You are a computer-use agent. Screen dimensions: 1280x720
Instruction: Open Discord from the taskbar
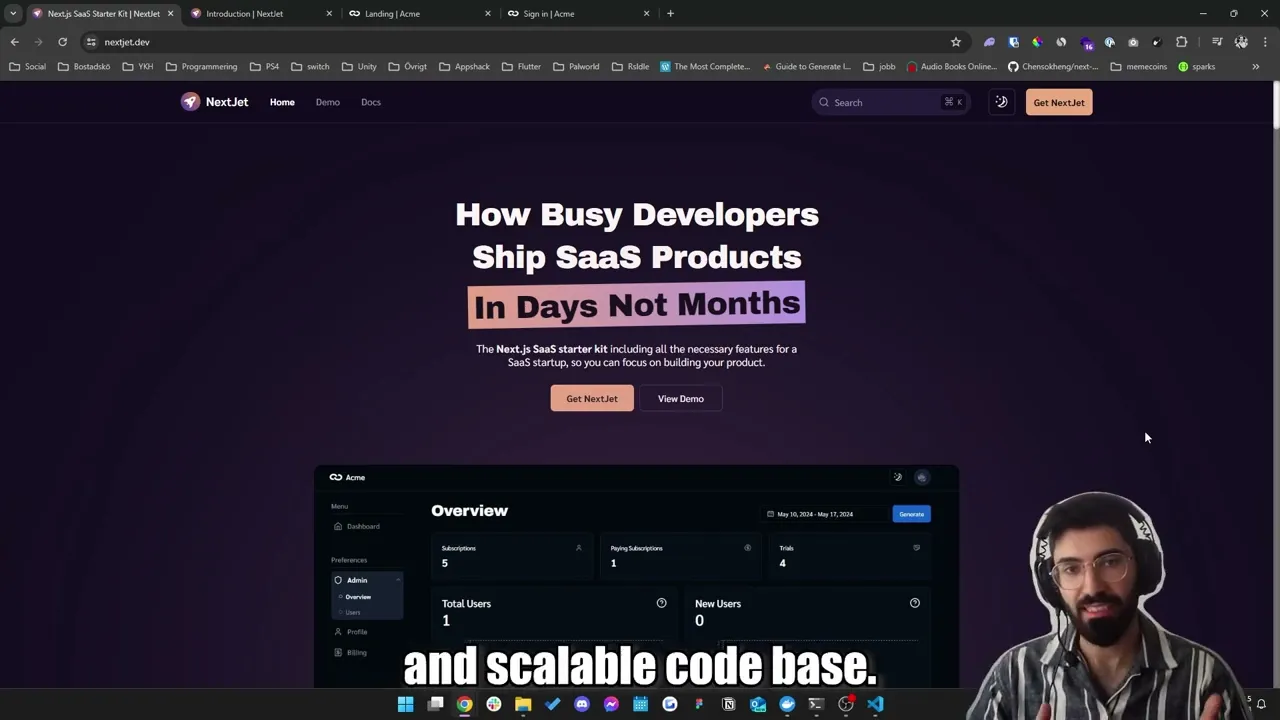582,704
